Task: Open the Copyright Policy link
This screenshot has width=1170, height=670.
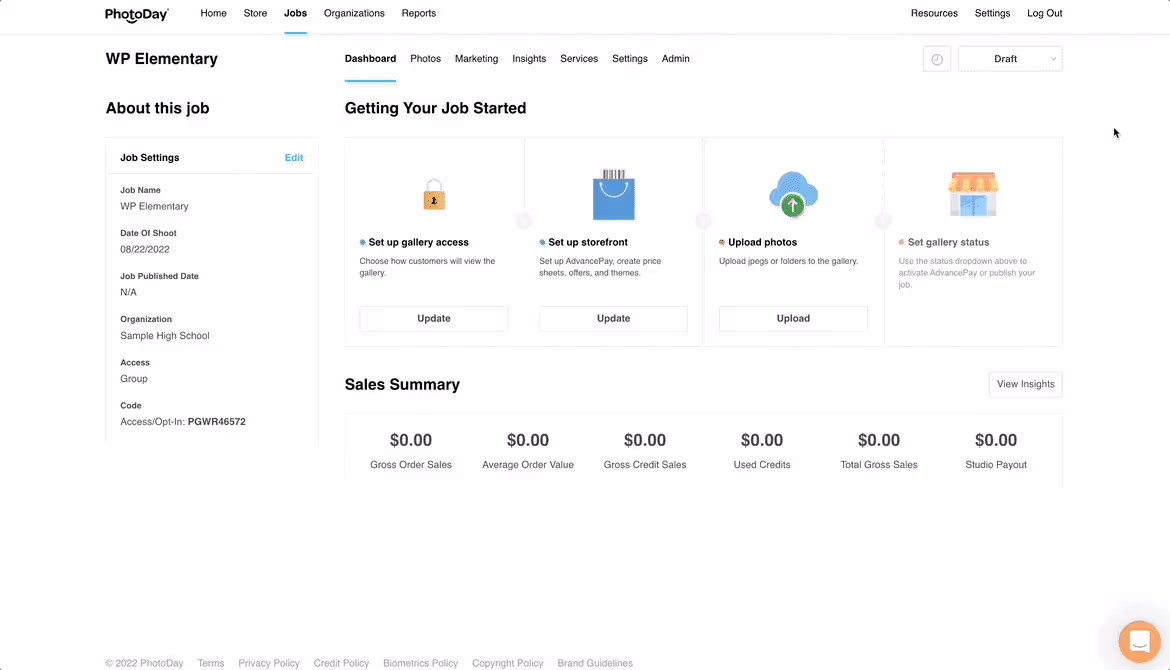Action: tap(507, 663)
